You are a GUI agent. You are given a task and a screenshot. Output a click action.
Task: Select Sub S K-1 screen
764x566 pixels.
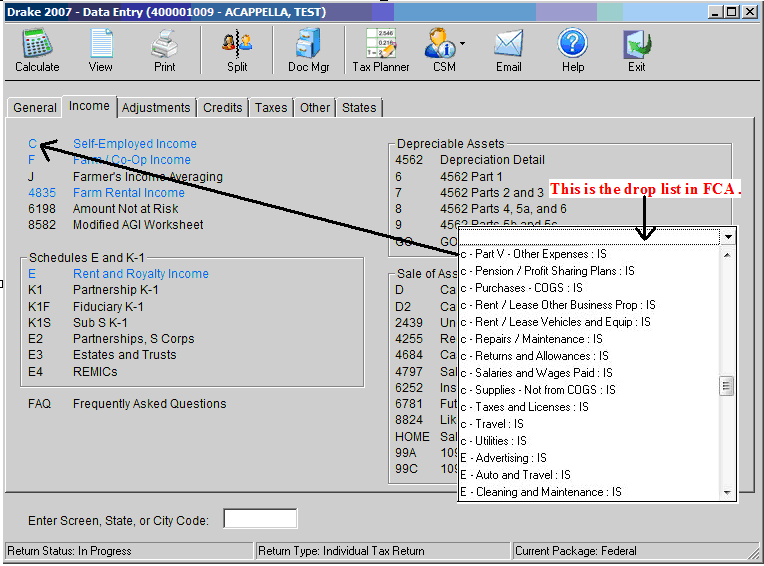(100, 322)
